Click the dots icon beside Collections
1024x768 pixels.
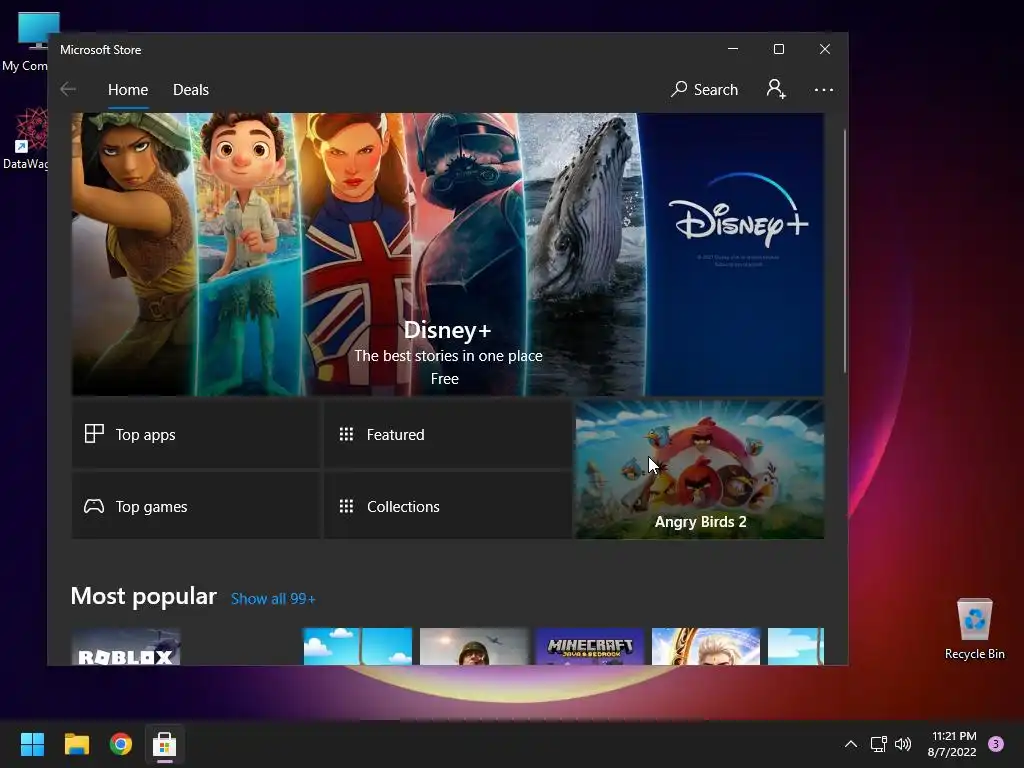tap(346, 506)
